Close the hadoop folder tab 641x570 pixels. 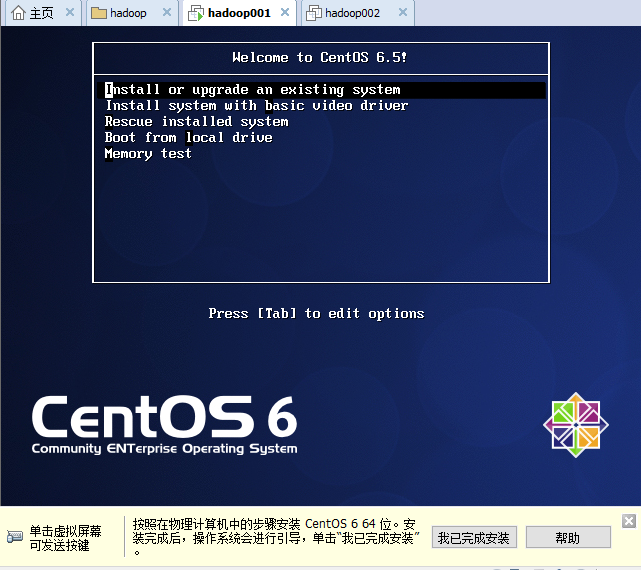pyautogui.click(x=167, y=13)
